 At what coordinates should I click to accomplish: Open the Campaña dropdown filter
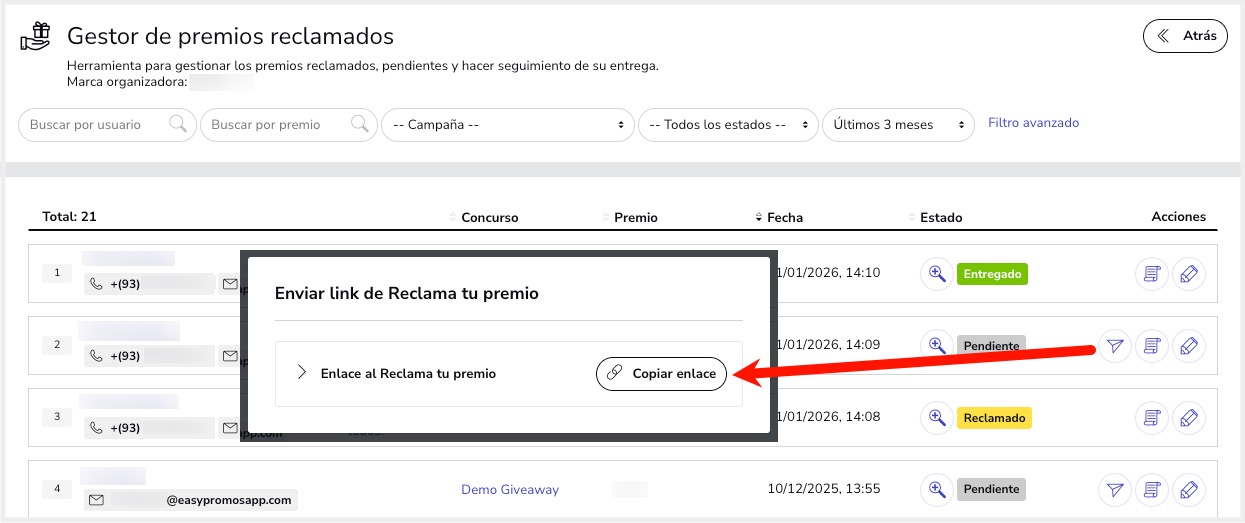tap(508, 125)
